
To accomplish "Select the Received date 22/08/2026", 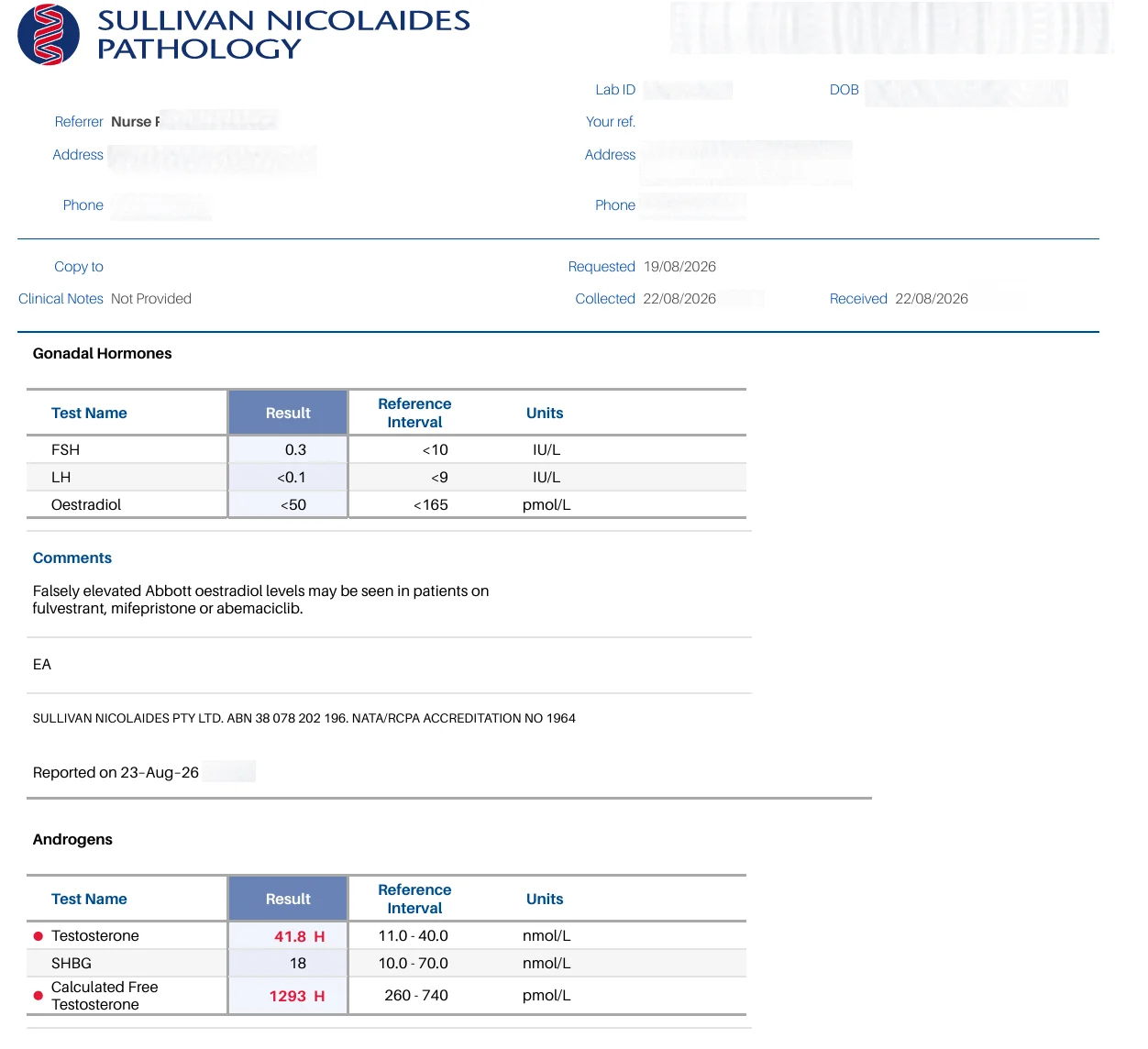I will click(x=932, y=299).
